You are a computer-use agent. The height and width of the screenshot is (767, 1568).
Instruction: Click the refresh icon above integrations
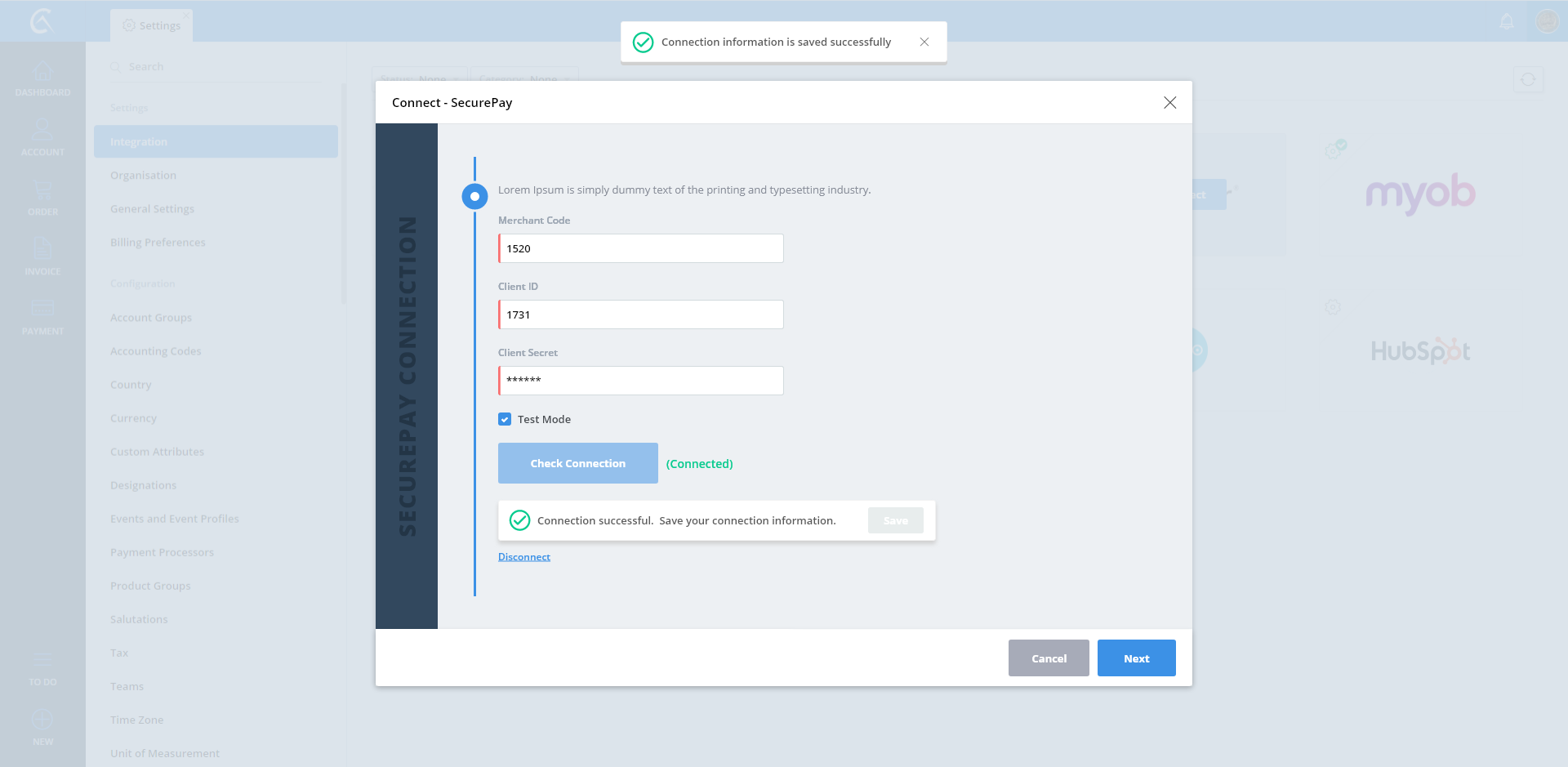(1528, 79)
